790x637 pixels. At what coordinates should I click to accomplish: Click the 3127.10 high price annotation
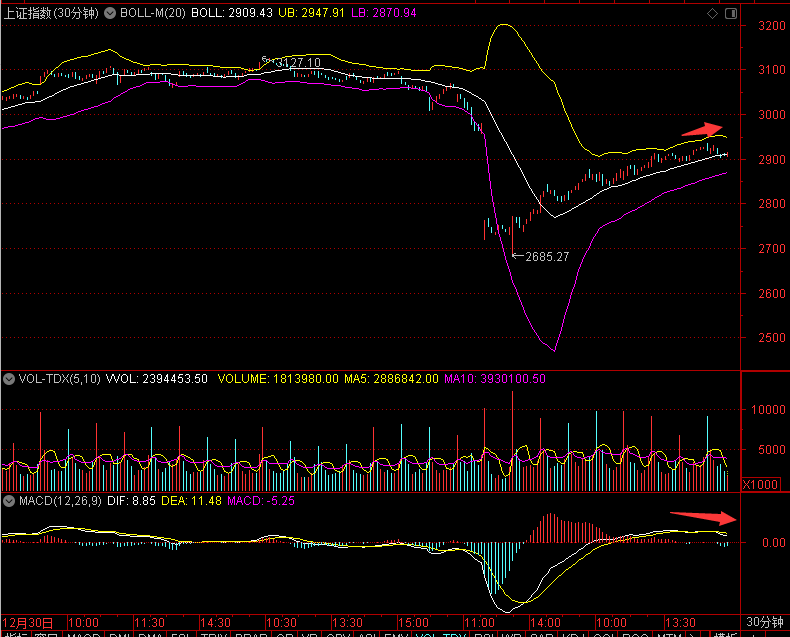pos(298,62)
